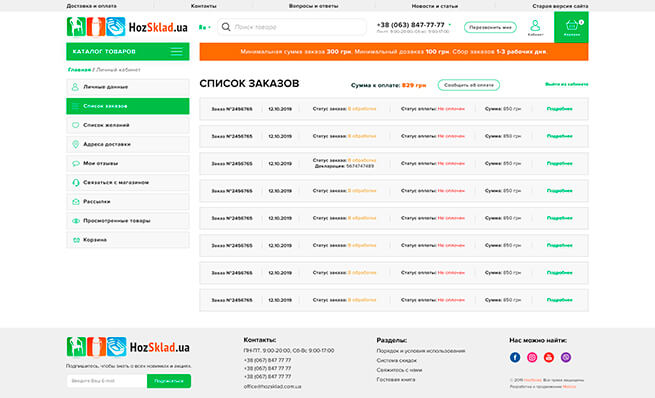The height and width of the screenshot is (398, 655).
Task: Open the Кабинет user account icon
Action: [x=535, y=28]
